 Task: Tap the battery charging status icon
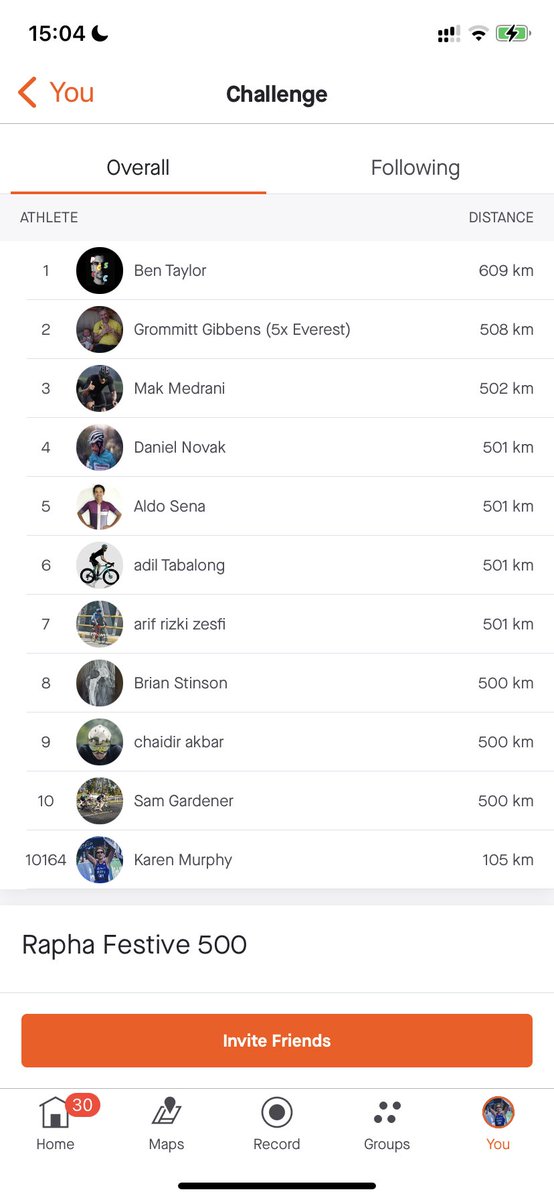click(x=514, y=34)
